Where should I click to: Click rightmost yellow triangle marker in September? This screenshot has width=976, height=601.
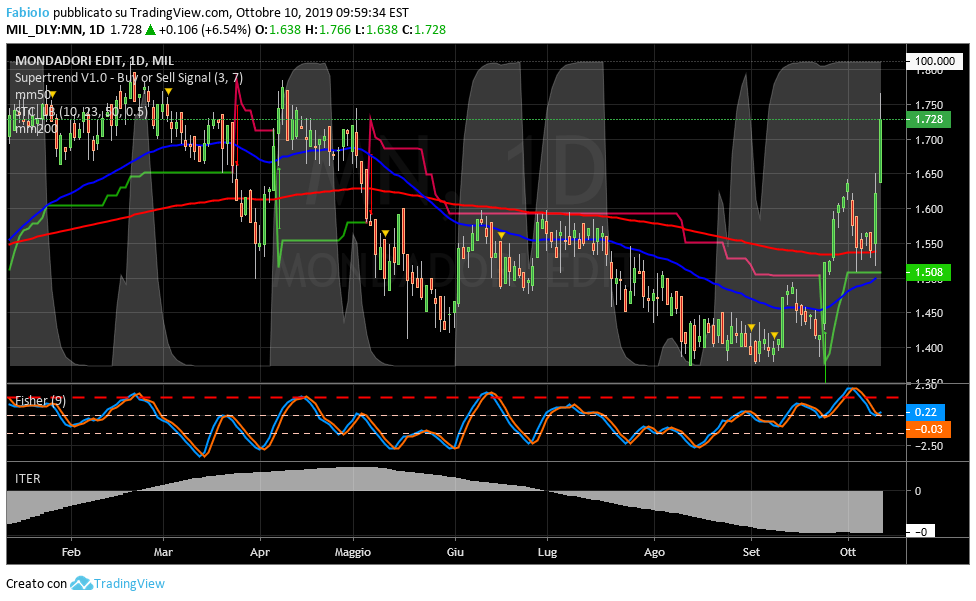(x=774, y=335)
